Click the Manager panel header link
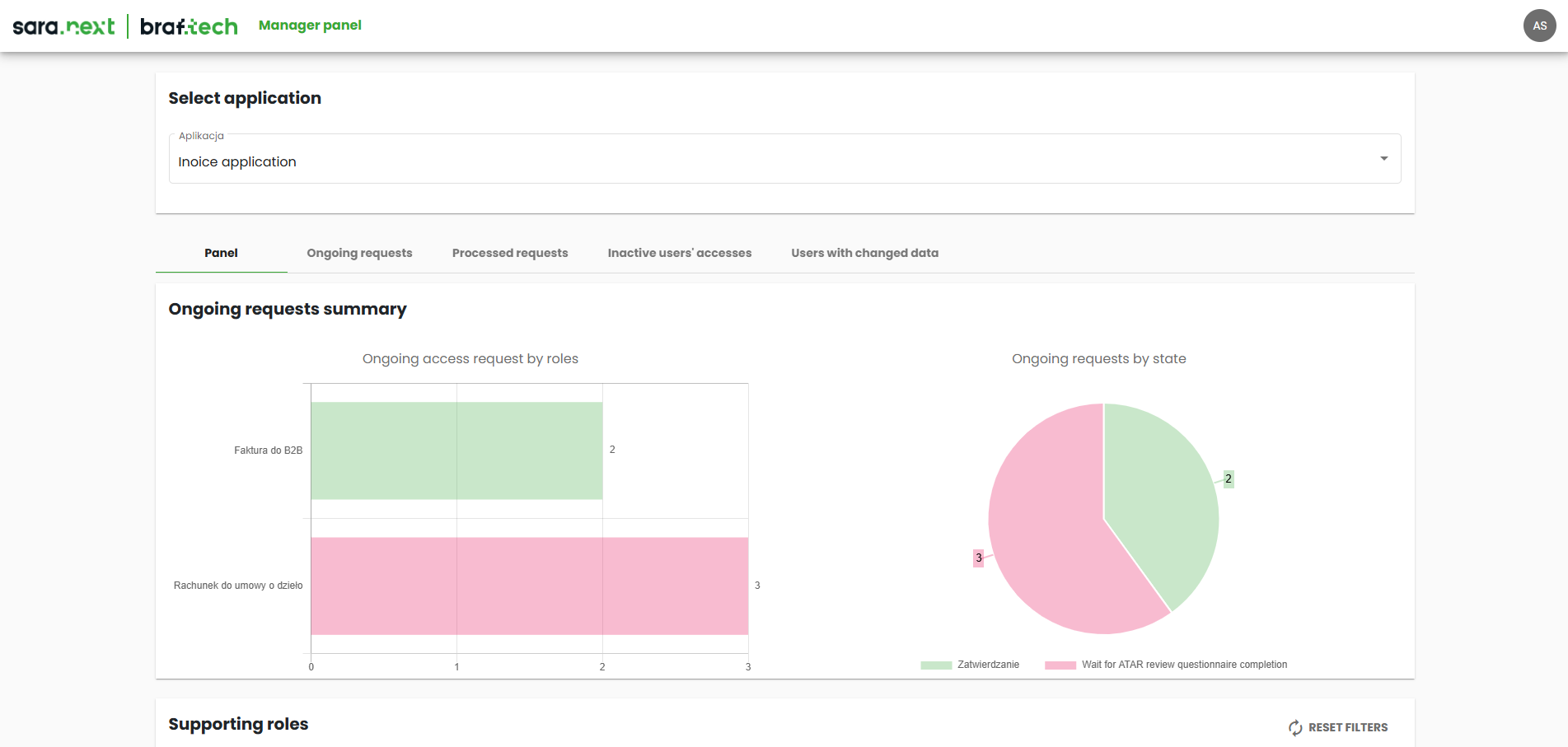The height and width of the screenshot is (747, 1568). (310, 26)
